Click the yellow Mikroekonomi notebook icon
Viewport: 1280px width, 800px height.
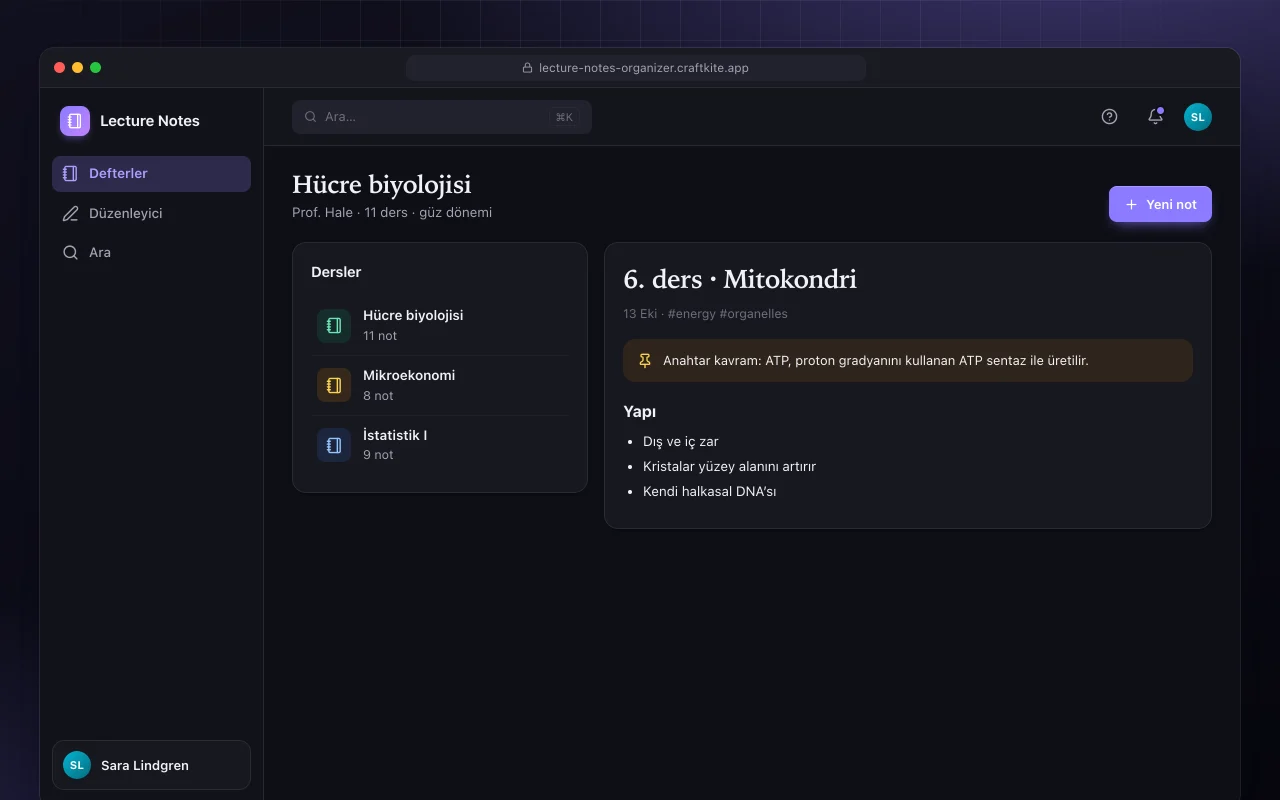(334, 385)
